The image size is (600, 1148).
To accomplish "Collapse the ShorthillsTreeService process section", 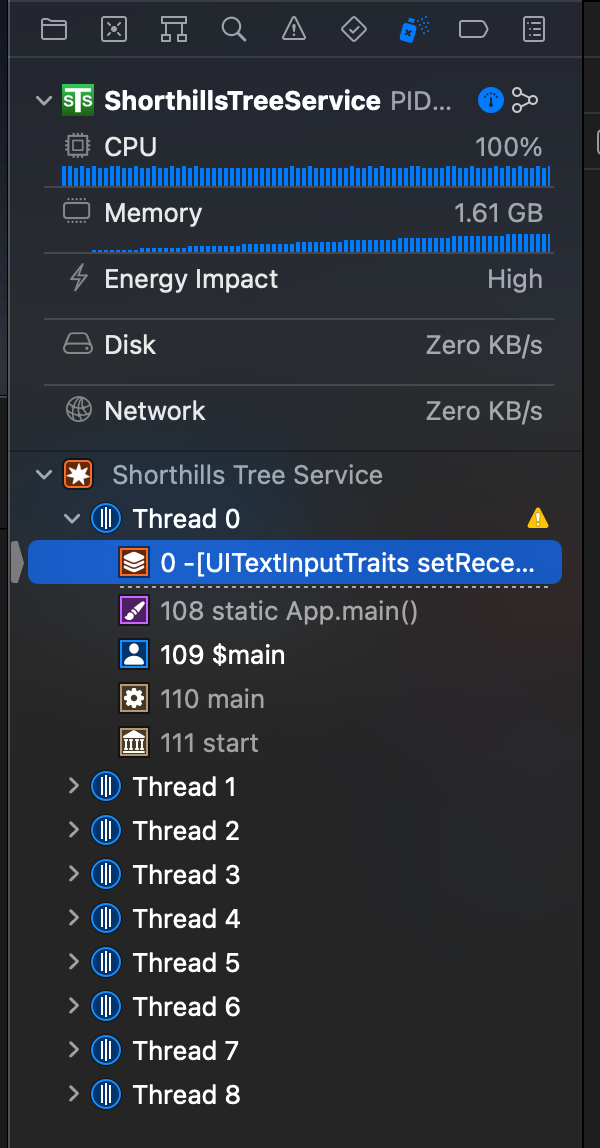I will (43, 101).
